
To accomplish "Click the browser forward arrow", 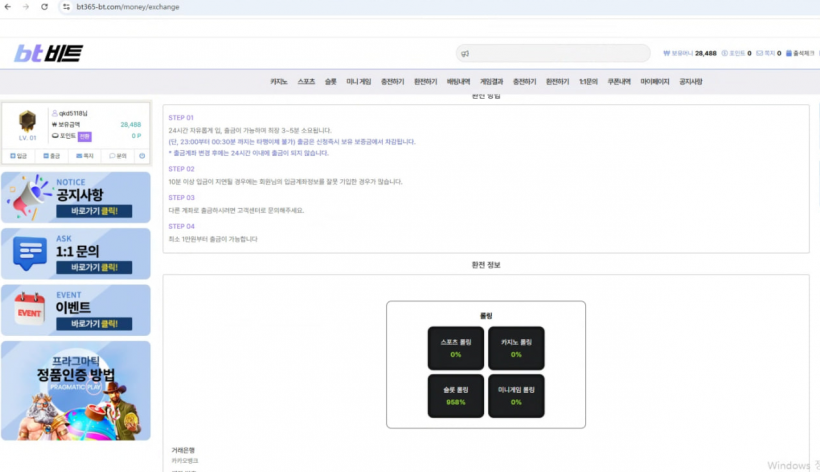I will [x=26, y=7].
